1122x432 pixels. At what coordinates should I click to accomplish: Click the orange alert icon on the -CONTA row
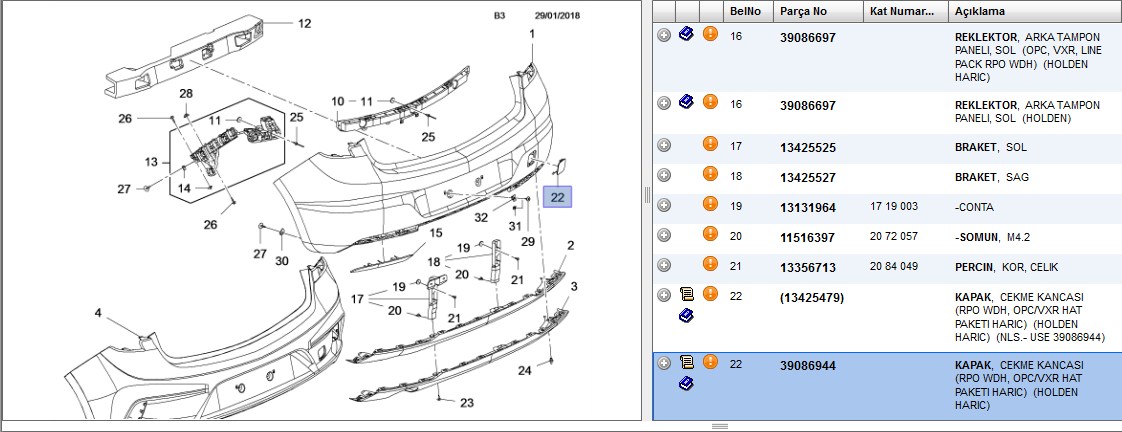pyautogui.click(x=710, y=205)
